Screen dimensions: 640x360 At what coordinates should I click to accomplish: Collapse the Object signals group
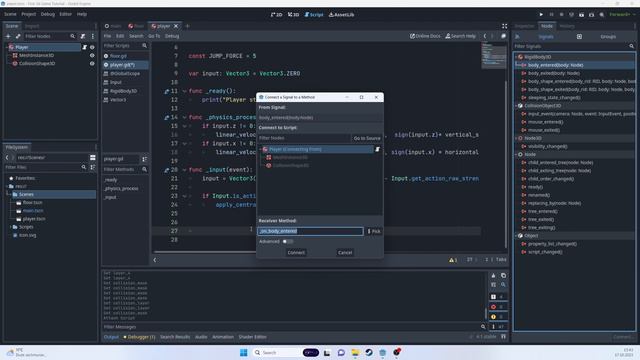click(x=516, y=236)
